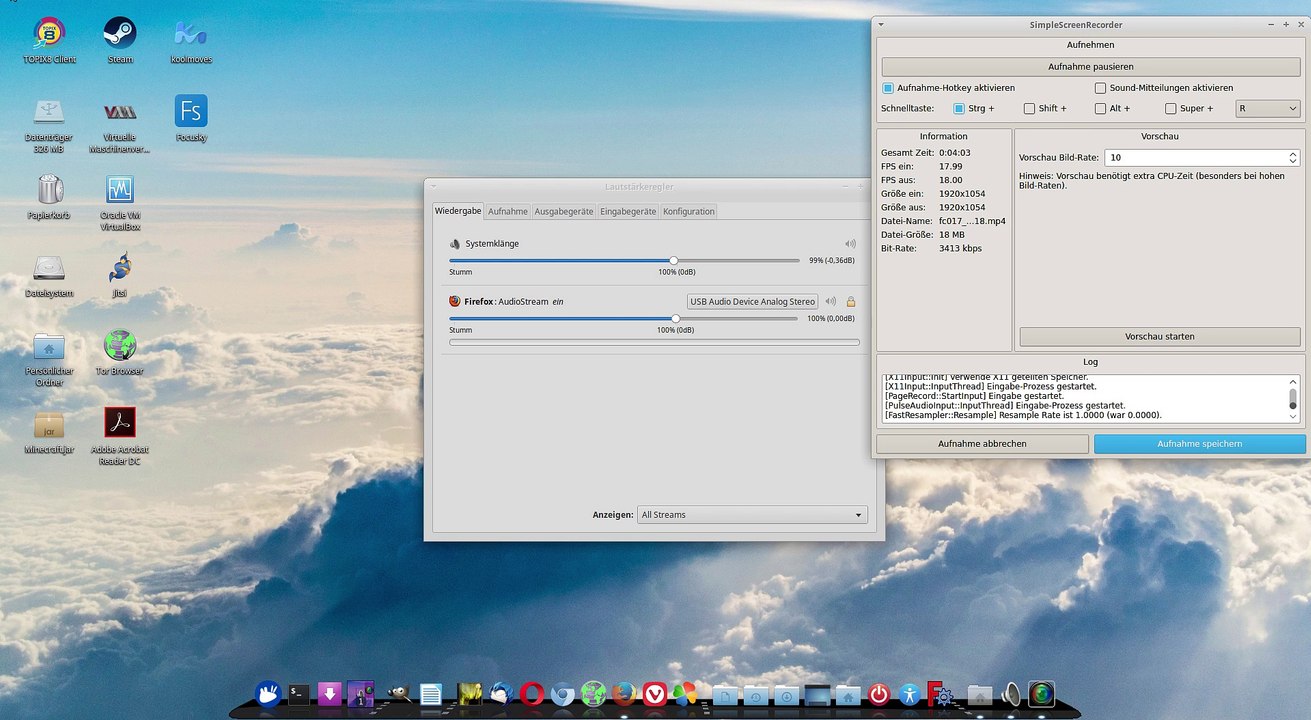Open Virtuelle Maschinenverwaltung desktop icon
This screenshot has height=720, width=1311.
[x=120, y=111]
